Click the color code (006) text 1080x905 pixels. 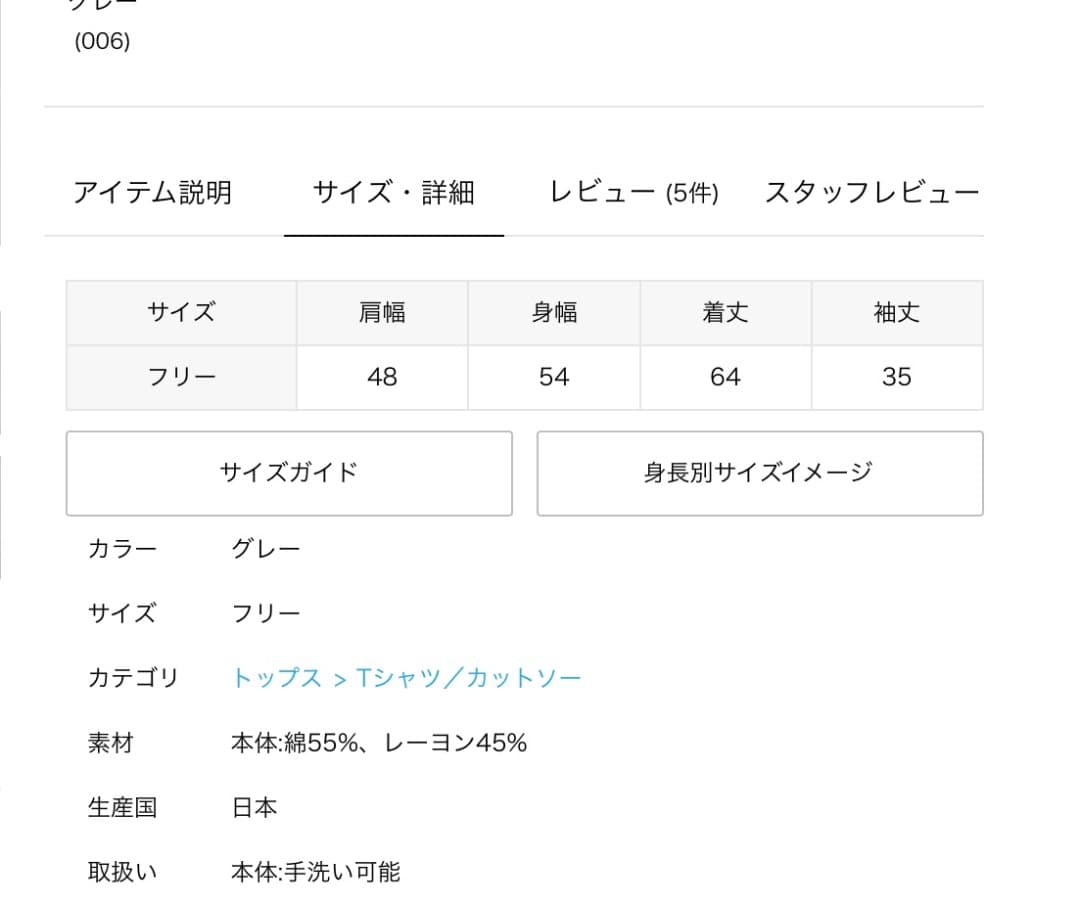pos(102,42)
